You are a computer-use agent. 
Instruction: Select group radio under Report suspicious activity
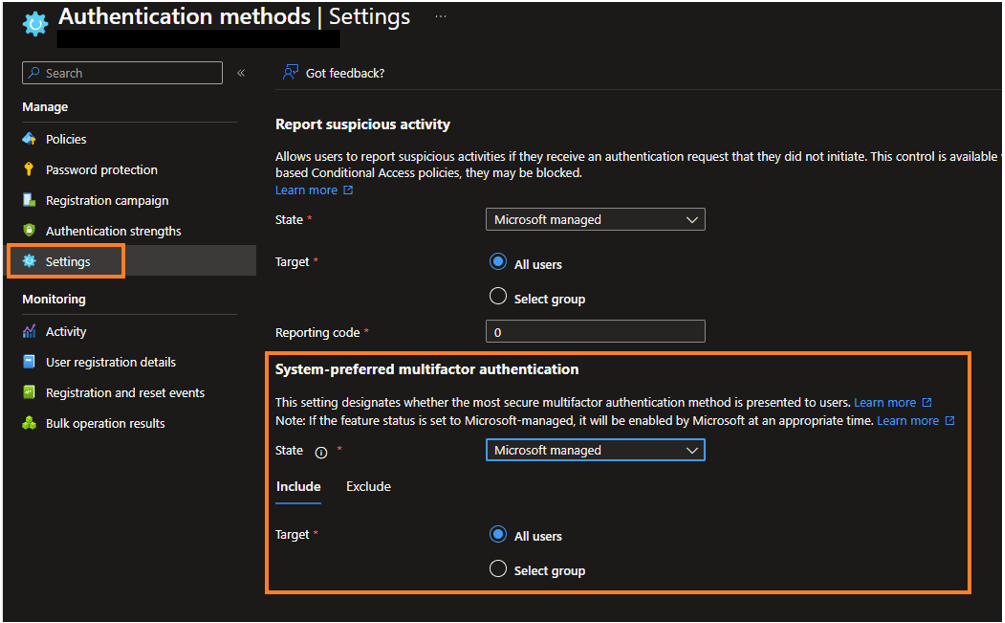coord(498,296)
